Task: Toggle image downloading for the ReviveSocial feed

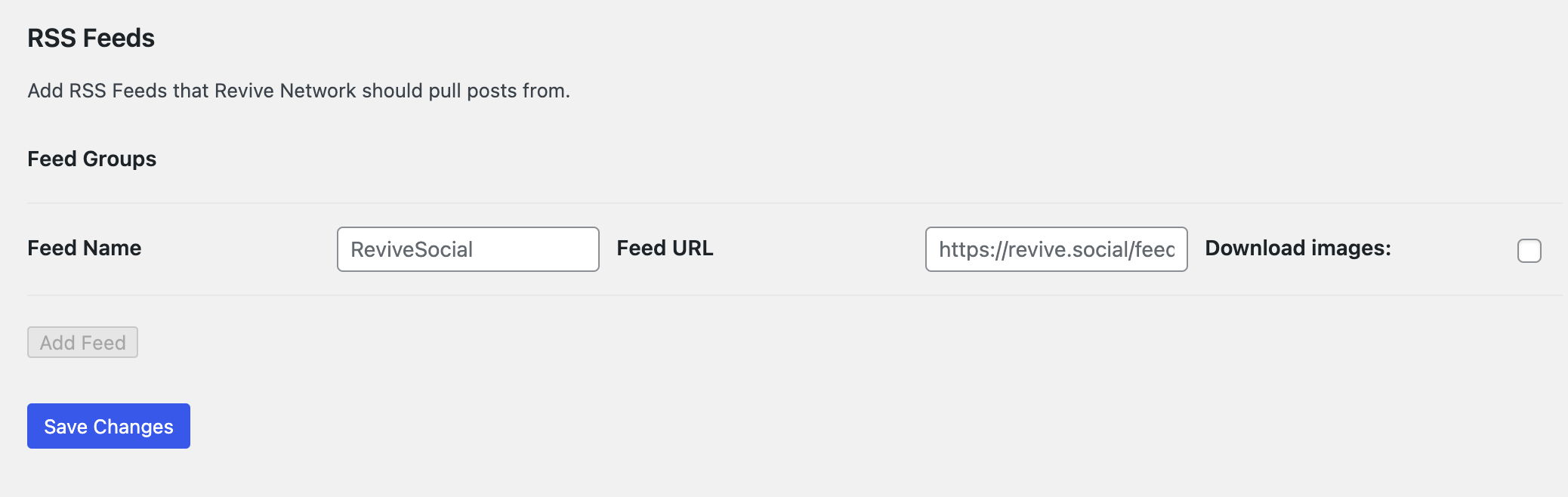Action: (x=1529, y=250)
